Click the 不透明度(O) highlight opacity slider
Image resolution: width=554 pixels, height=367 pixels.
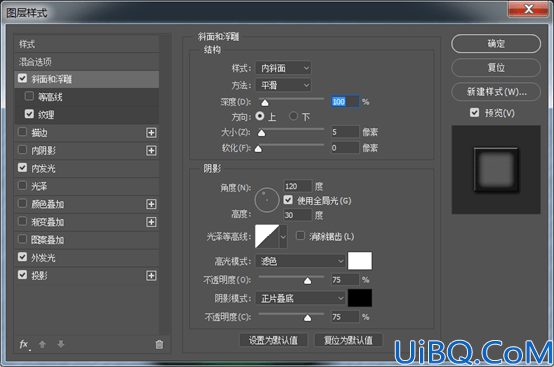(307, 281)
